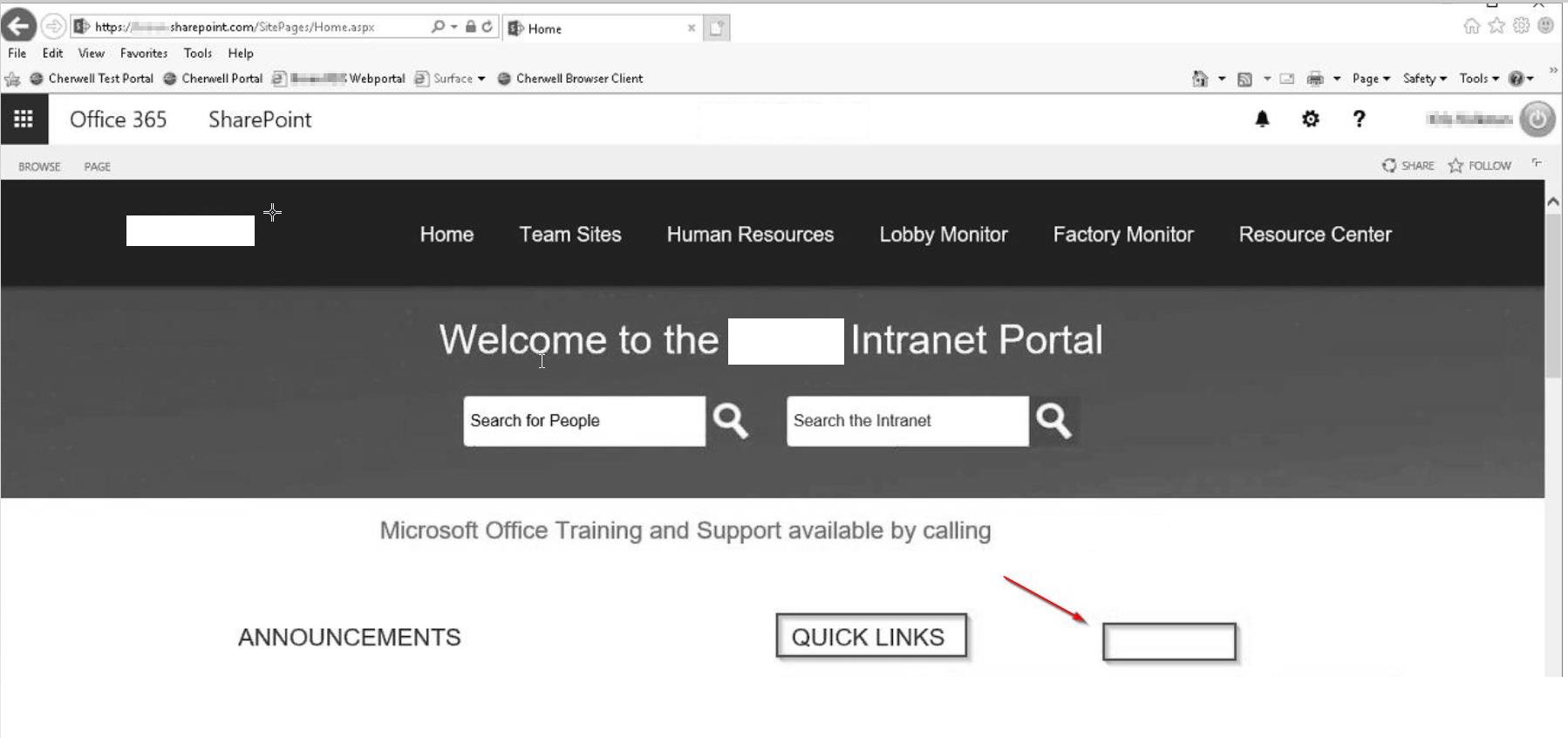Click the notifications bell icon
This screenshot has height=738, width=1568.
(x=1262, y=120)
